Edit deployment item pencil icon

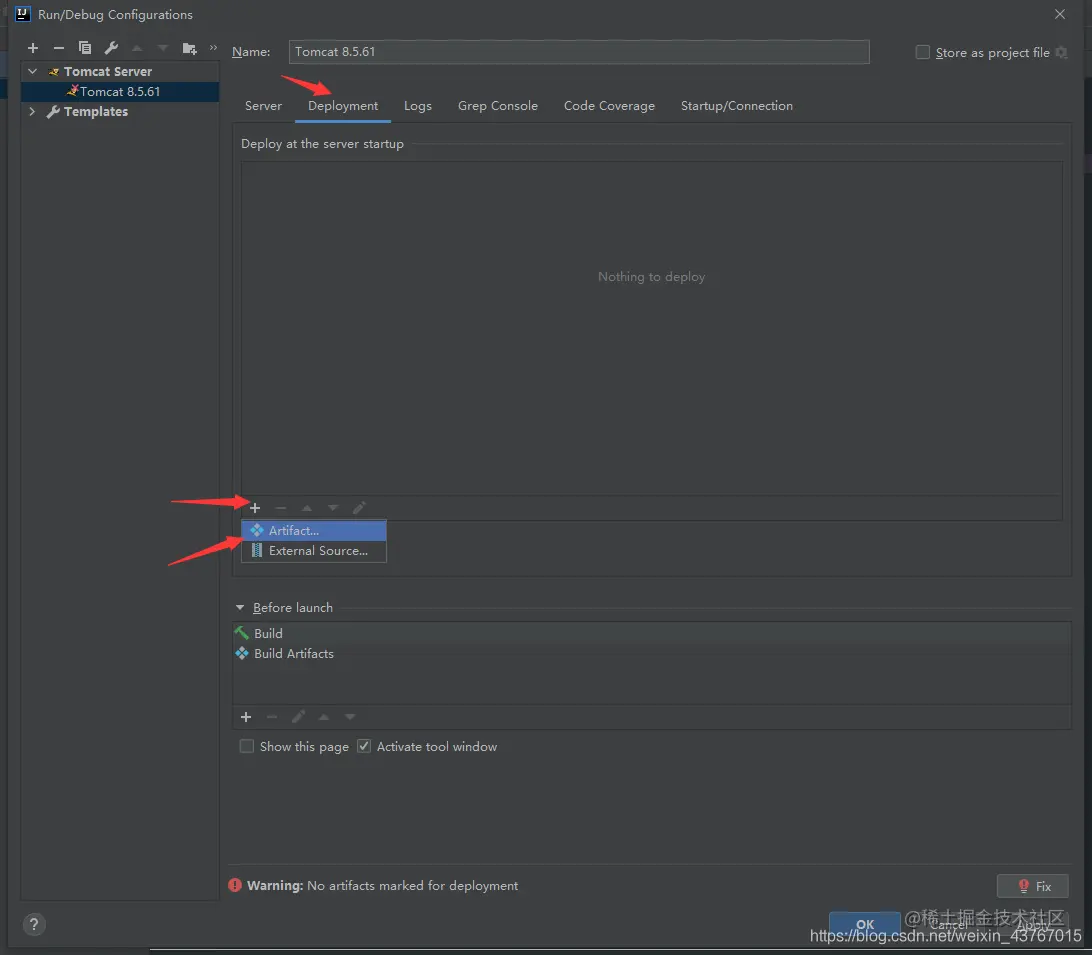point(359,508)
